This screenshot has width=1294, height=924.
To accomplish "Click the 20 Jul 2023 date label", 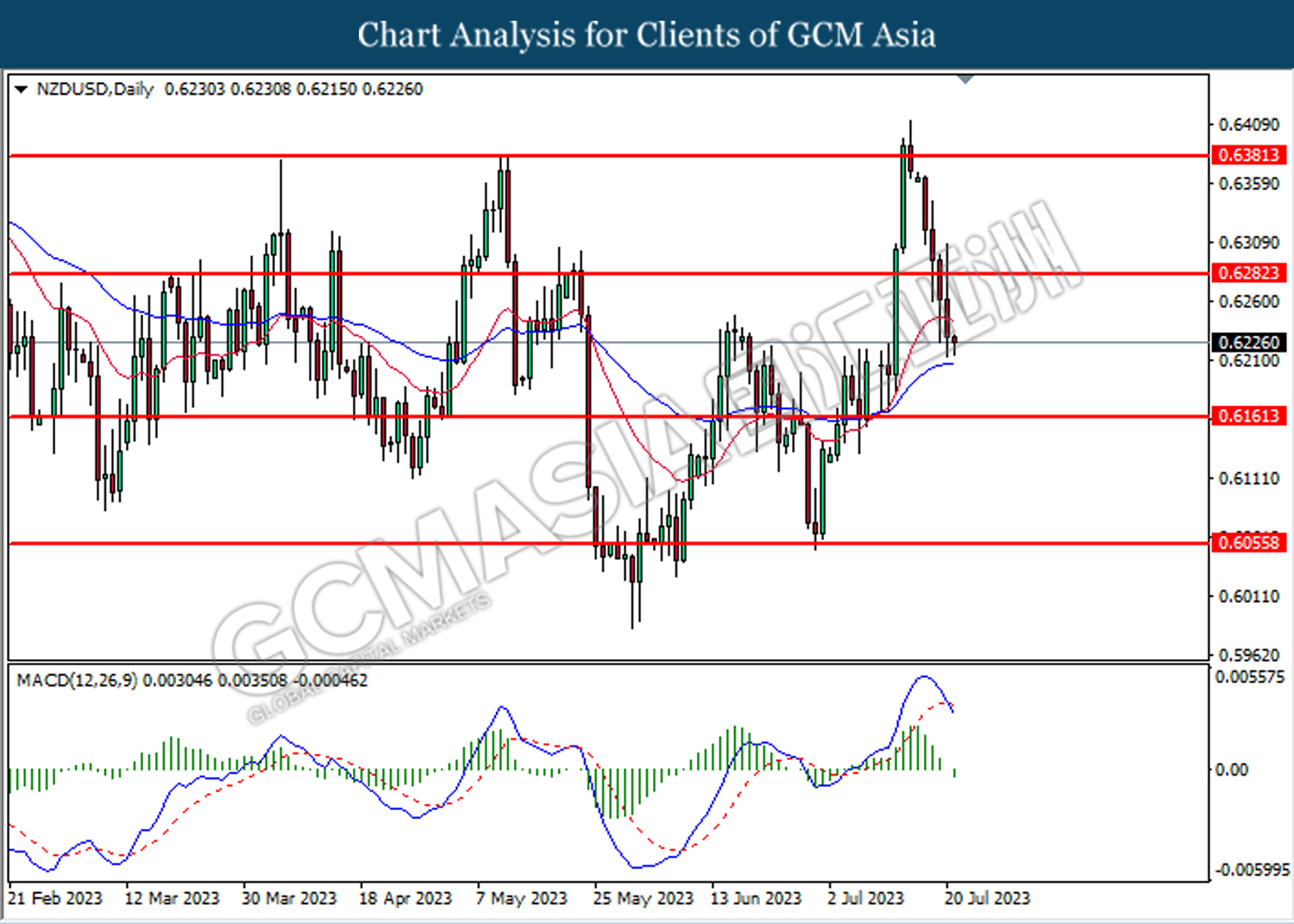I will [x=988, y=898].
